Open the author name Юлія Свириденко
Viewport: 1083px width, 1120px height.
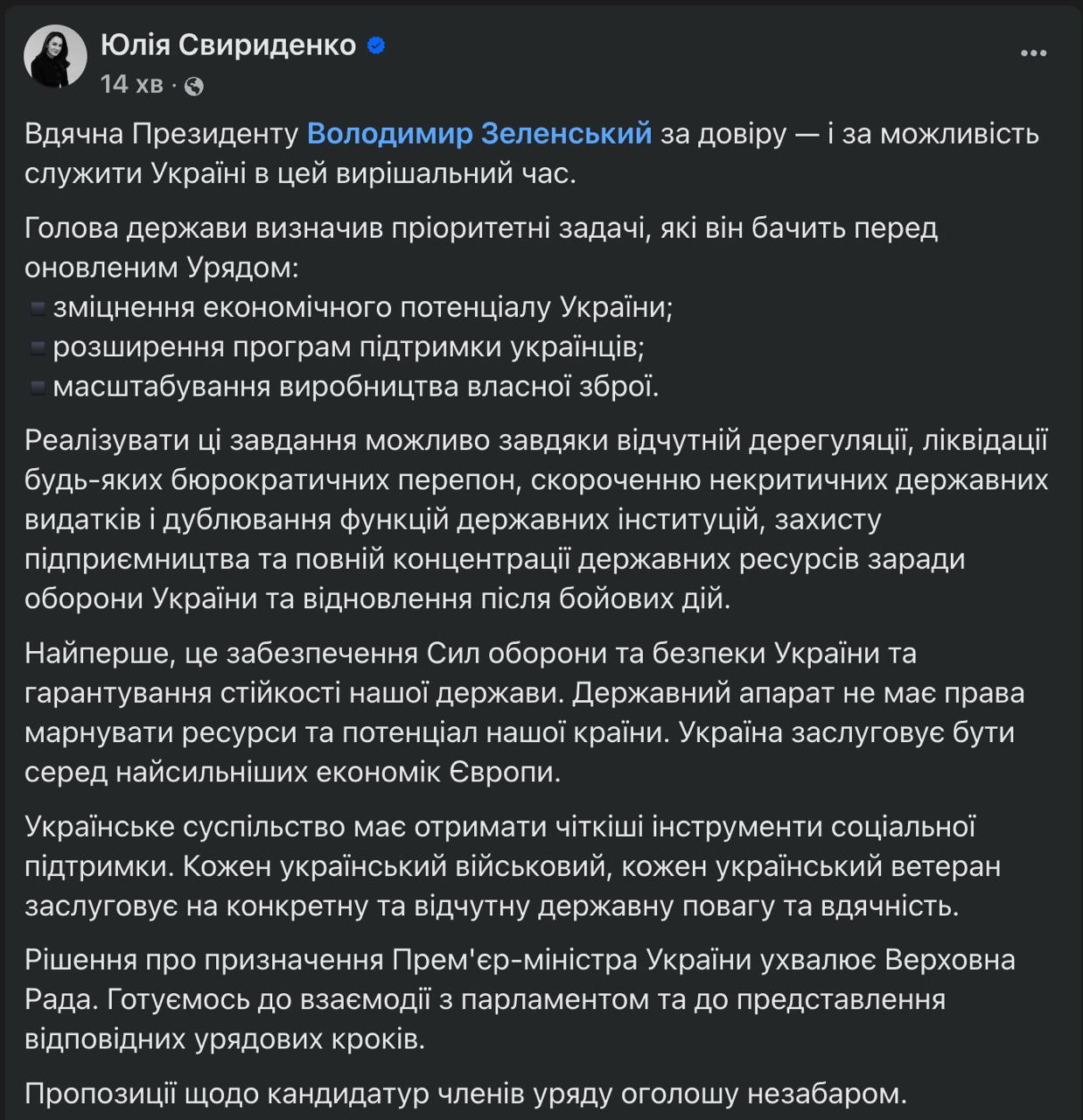228,44
